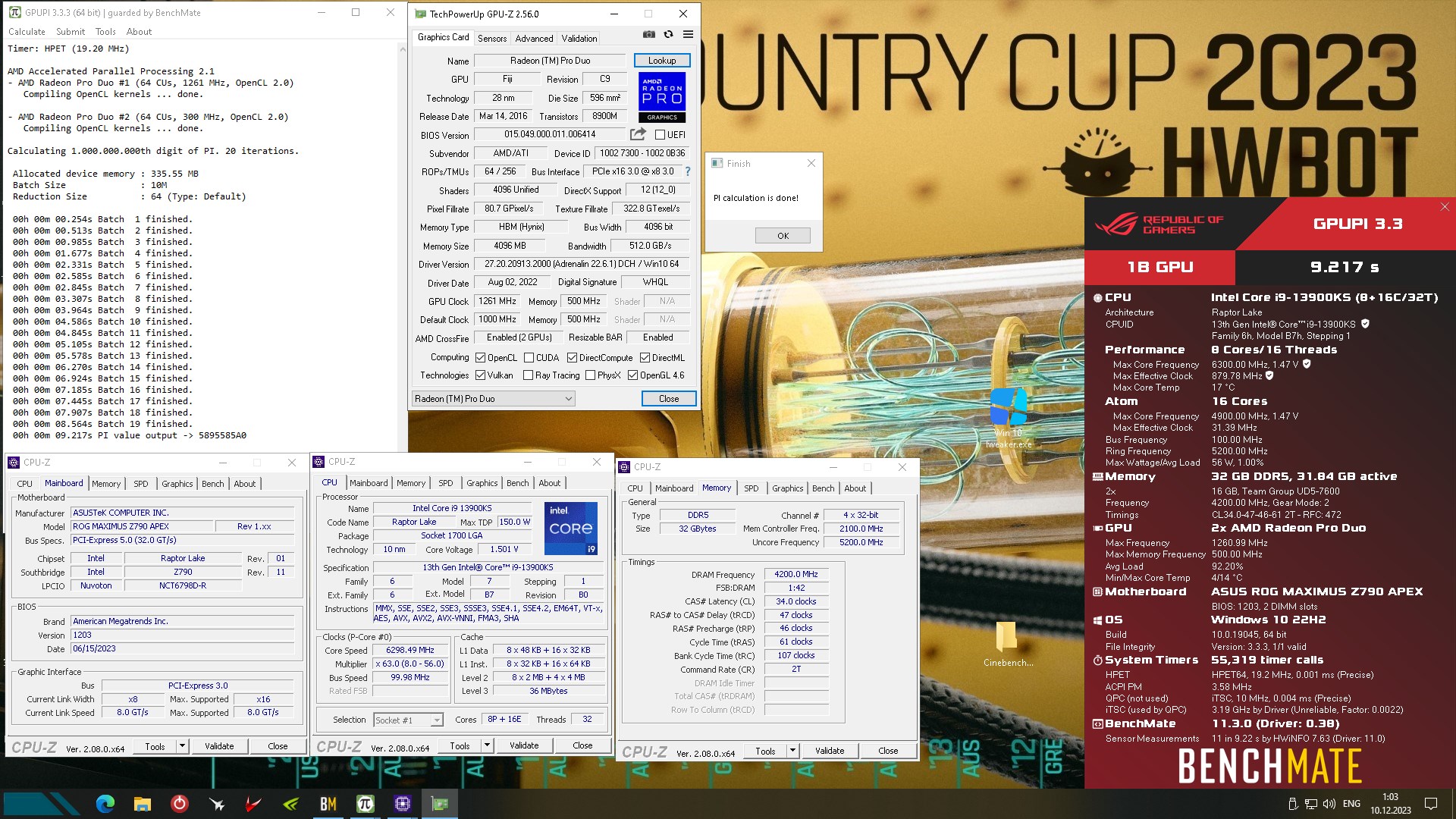Toggle the DirectCompute checkbox

(572, 358)
